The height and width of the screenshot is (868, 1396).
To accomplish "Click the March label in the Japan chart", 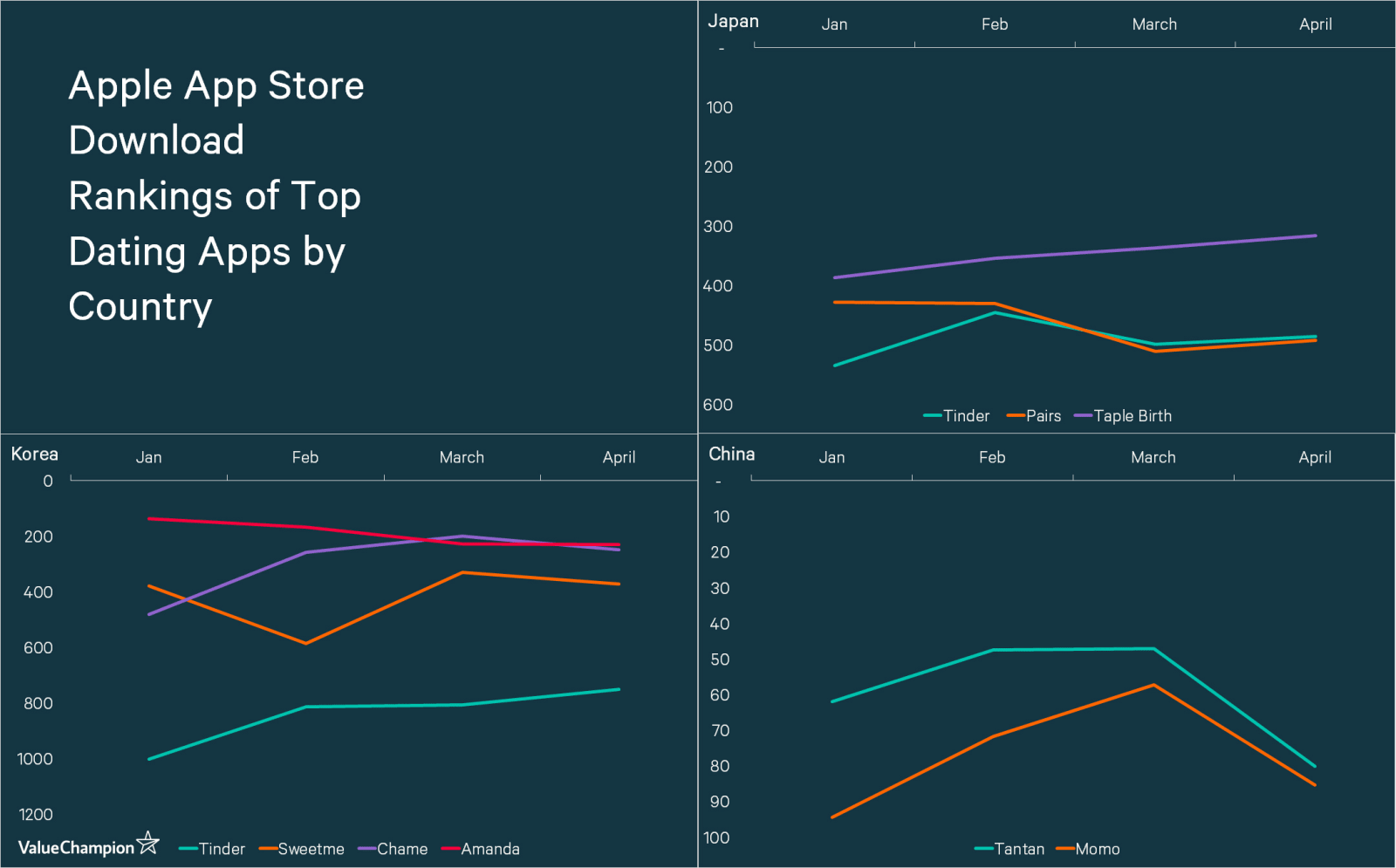I will [x=1154, y=24].
